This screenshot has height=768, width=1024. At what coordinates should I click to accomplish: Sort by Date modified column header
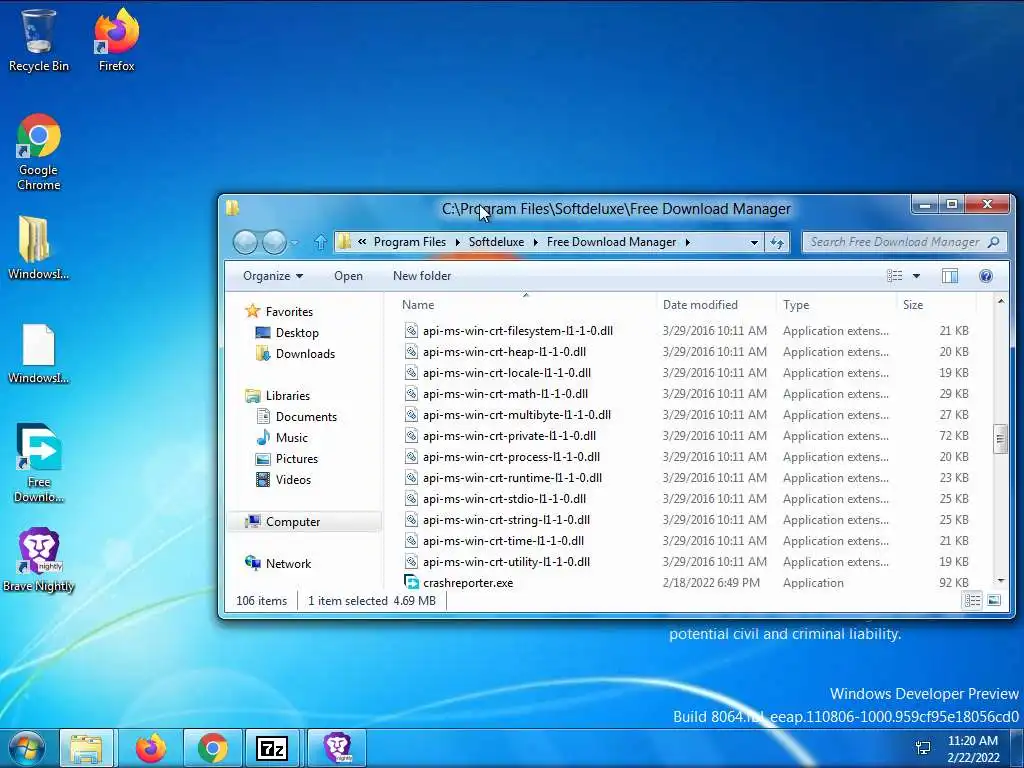[716, 304]
